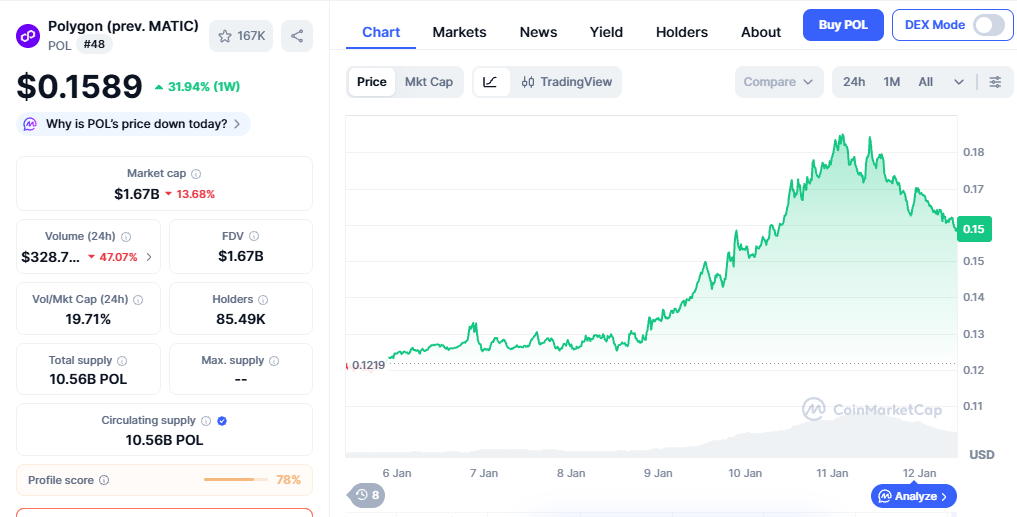Switch to the Chart tab
The height and width of the screenshot is (517, 1017).
pyautogui.click(x=381, y=32)
